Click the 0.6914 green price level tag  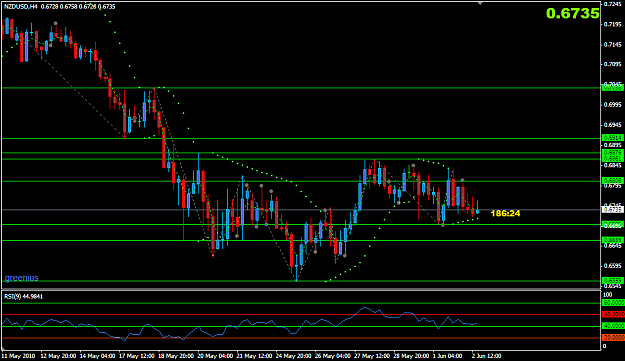point(612,138)
